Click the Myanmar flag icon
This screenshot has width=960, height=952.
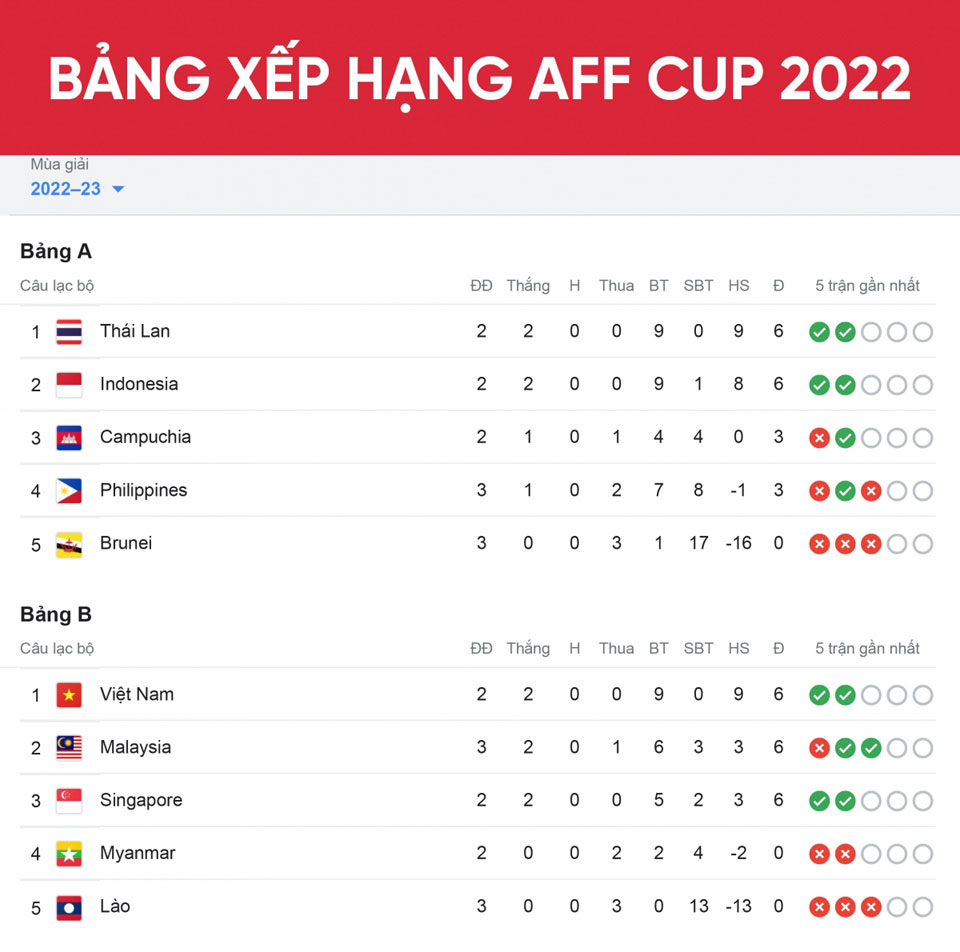(x=69, y=854)
